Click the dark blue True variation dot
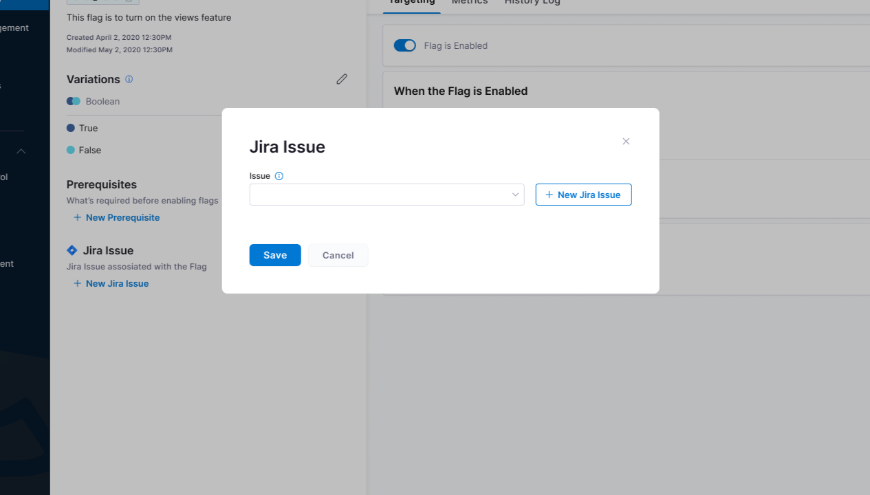 pyautogui.click(x=71, y=128)
